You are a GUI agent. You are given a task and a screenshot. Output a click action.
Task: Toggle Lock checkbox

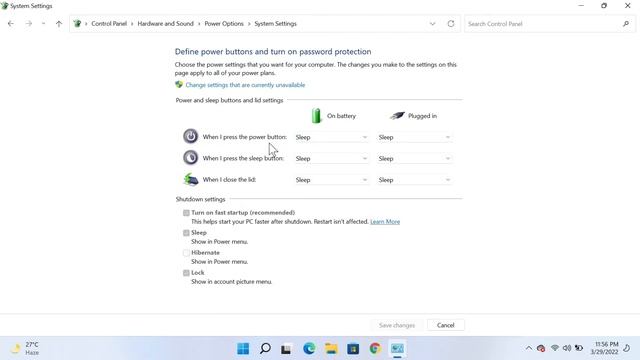[x=186, y=273]
